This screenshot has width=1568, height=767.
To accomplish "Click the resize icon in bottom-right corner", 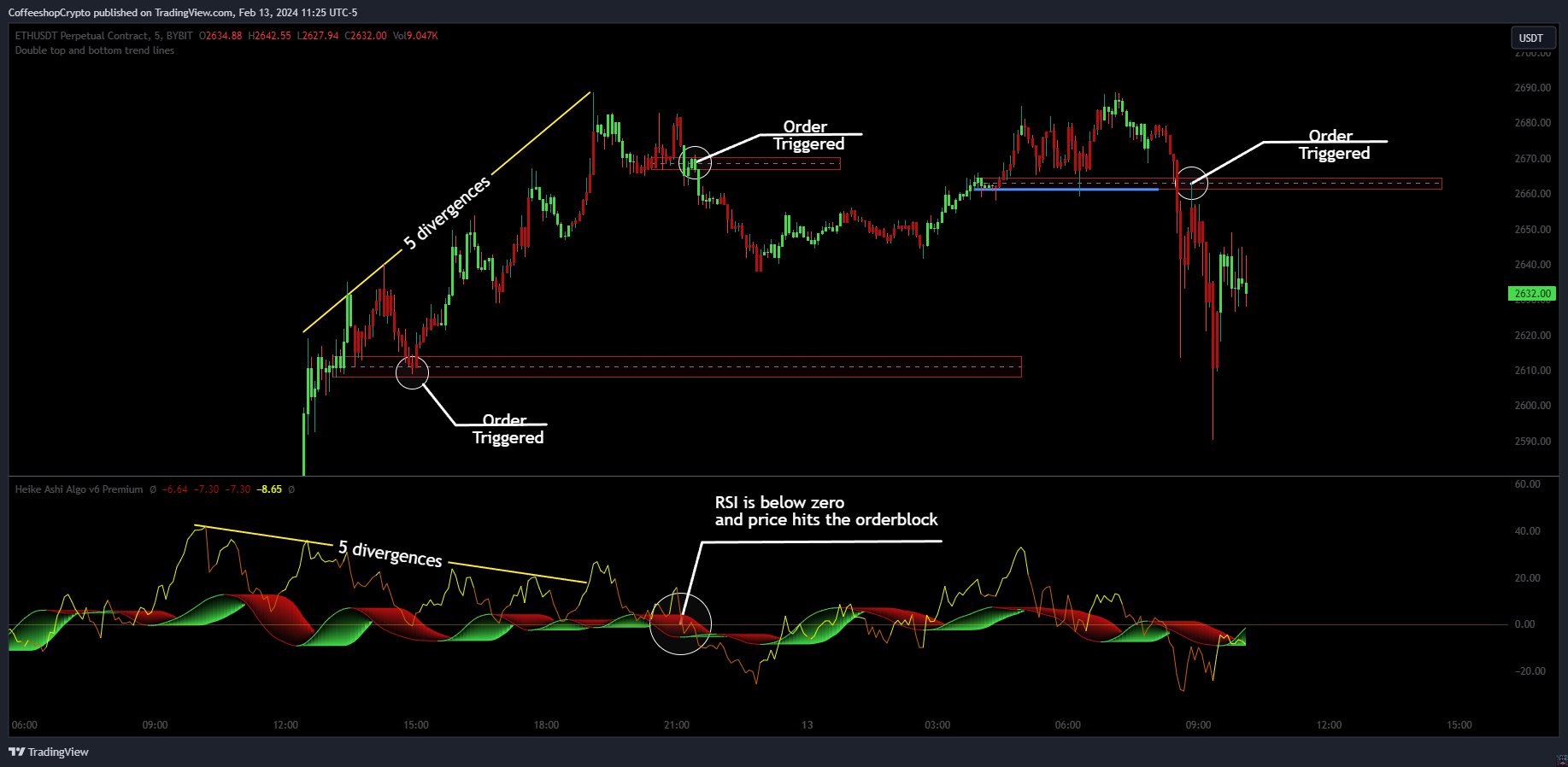I will click(x=1560, y=759).
